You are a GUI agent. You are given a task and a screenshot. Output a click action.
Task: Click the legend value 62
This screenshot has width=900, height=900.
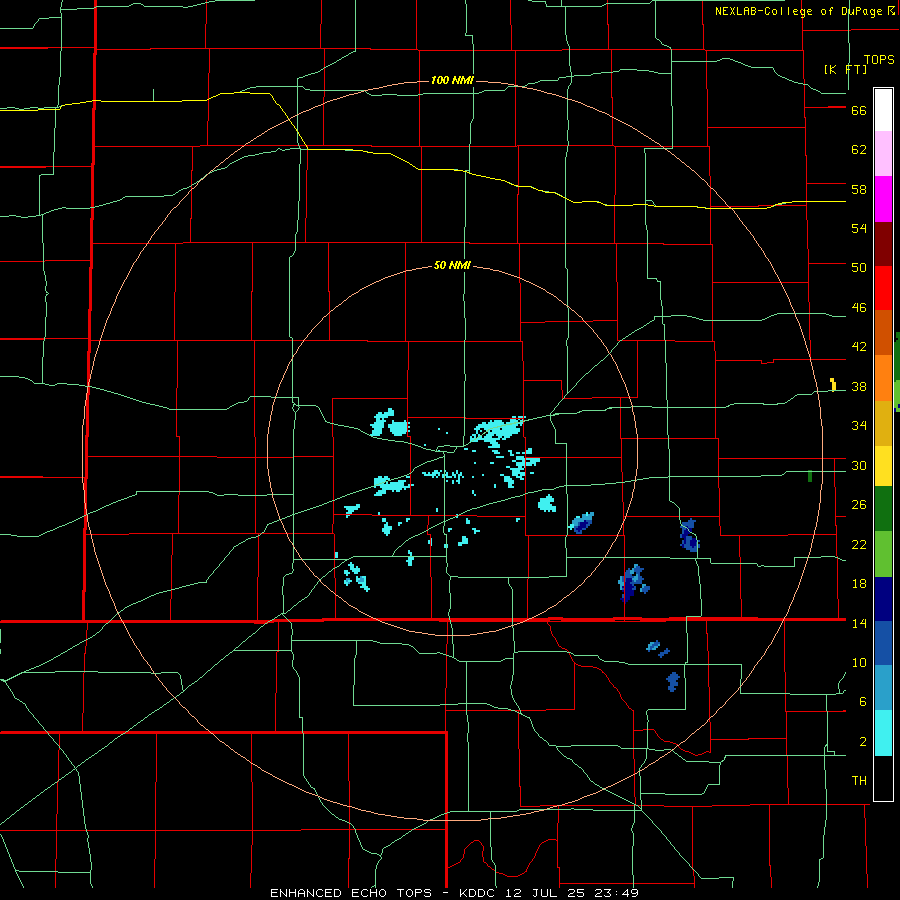point(859,150)
